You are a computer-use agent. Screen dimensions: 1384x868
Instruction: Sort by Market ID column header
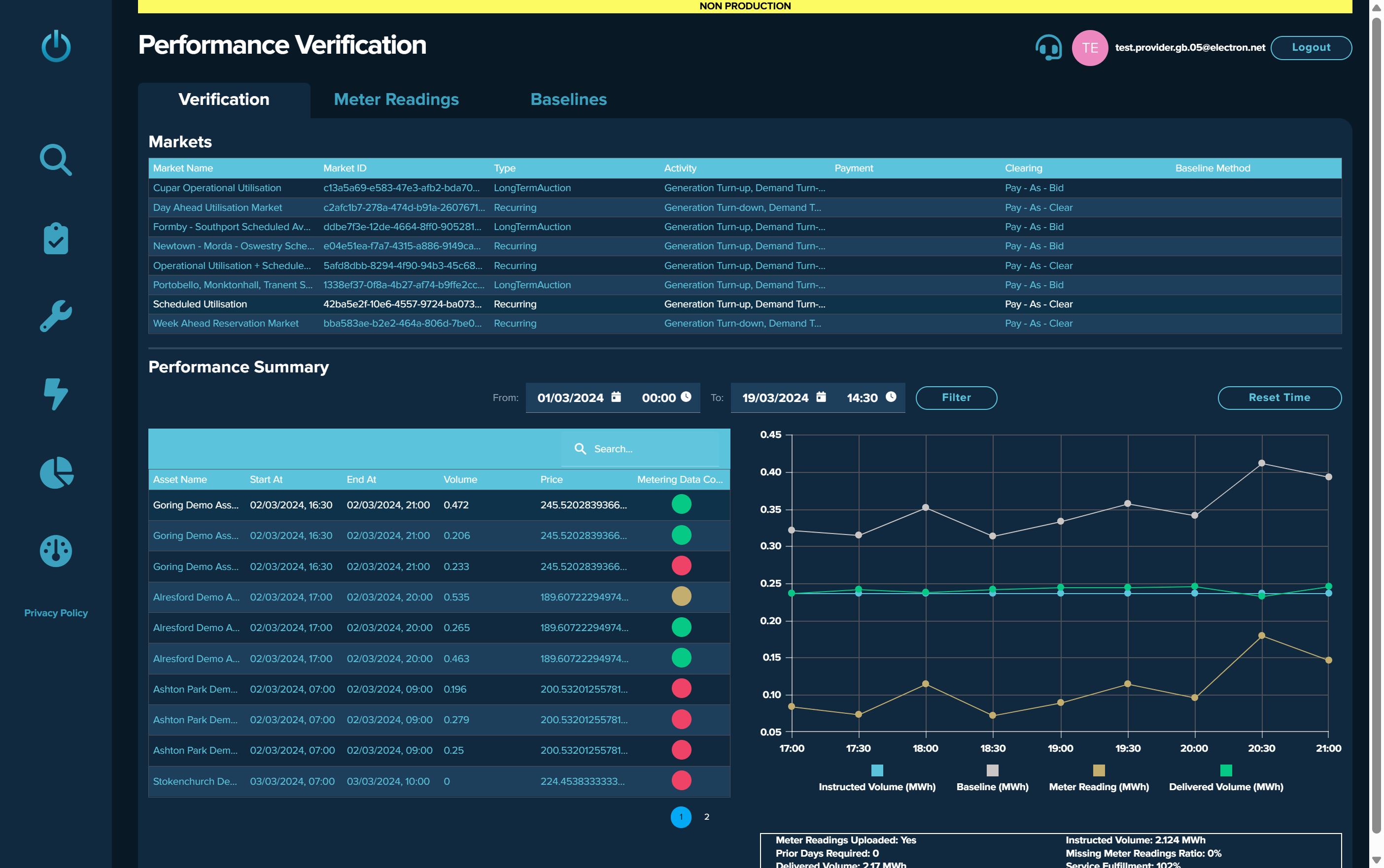[x=345, y=168]
